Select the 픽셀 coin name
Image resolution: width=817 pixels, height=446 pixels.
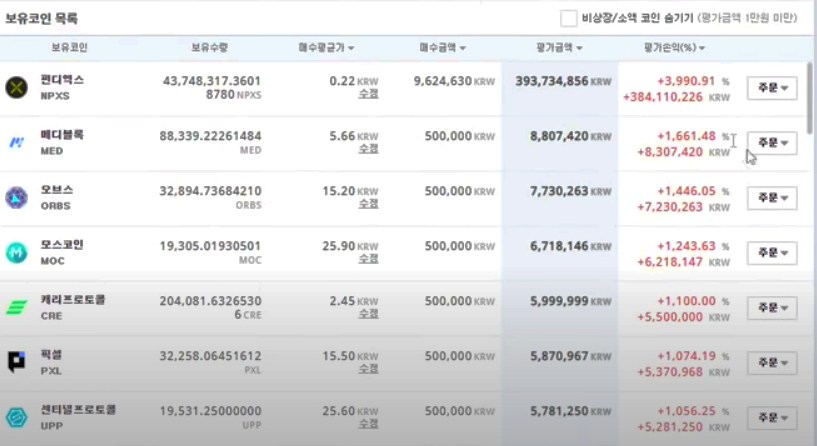[51, 355]
